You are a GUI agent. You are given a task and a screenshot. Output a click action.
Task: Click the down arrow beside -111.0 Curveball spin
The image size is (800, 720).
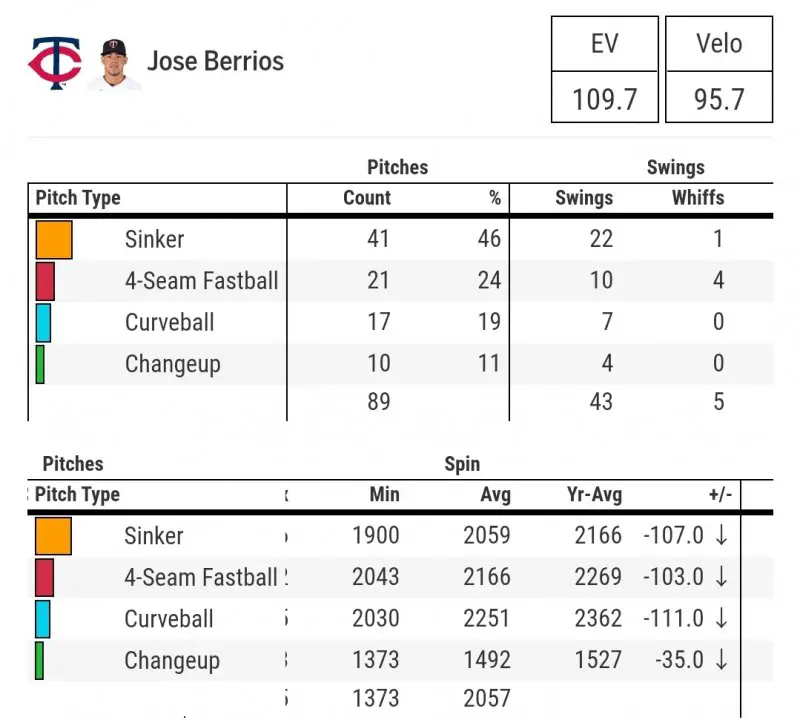(721, 619)
